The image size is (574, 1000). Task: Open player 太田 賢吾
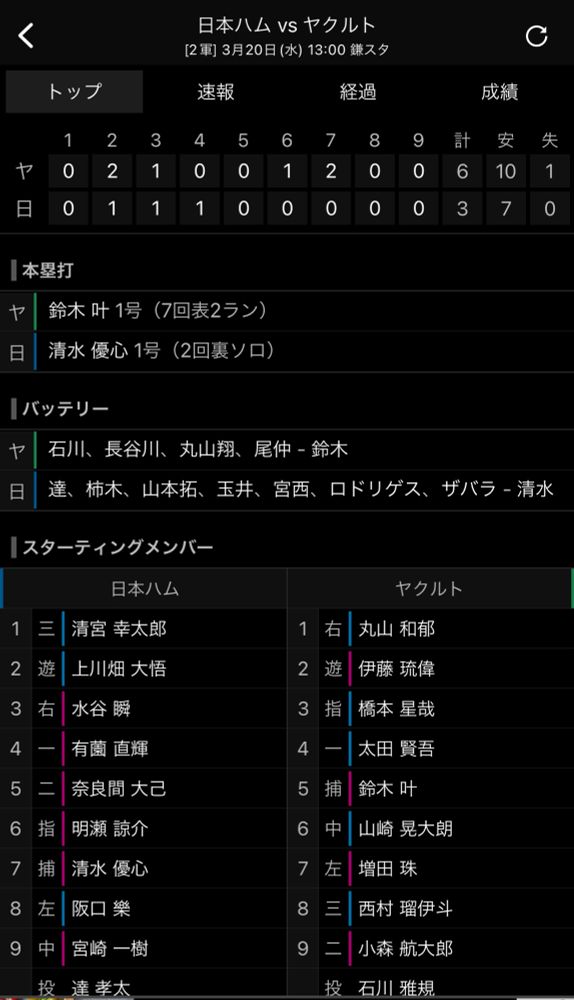point(430,748)
